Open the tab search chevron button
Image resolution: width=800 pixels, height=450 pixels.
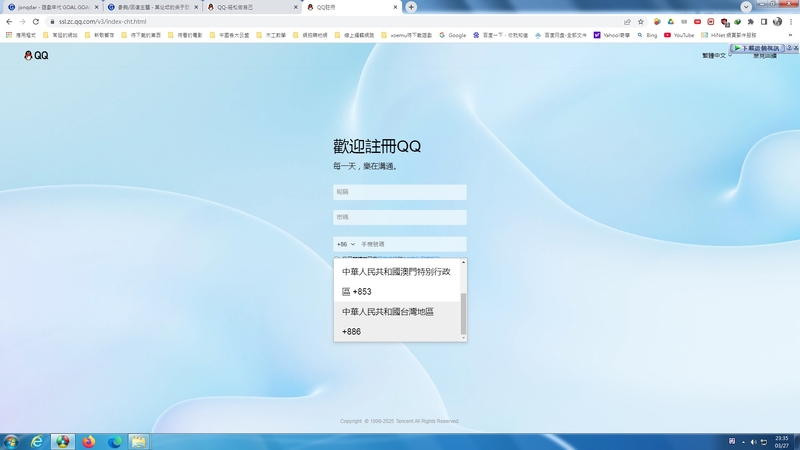click(746, 7)
